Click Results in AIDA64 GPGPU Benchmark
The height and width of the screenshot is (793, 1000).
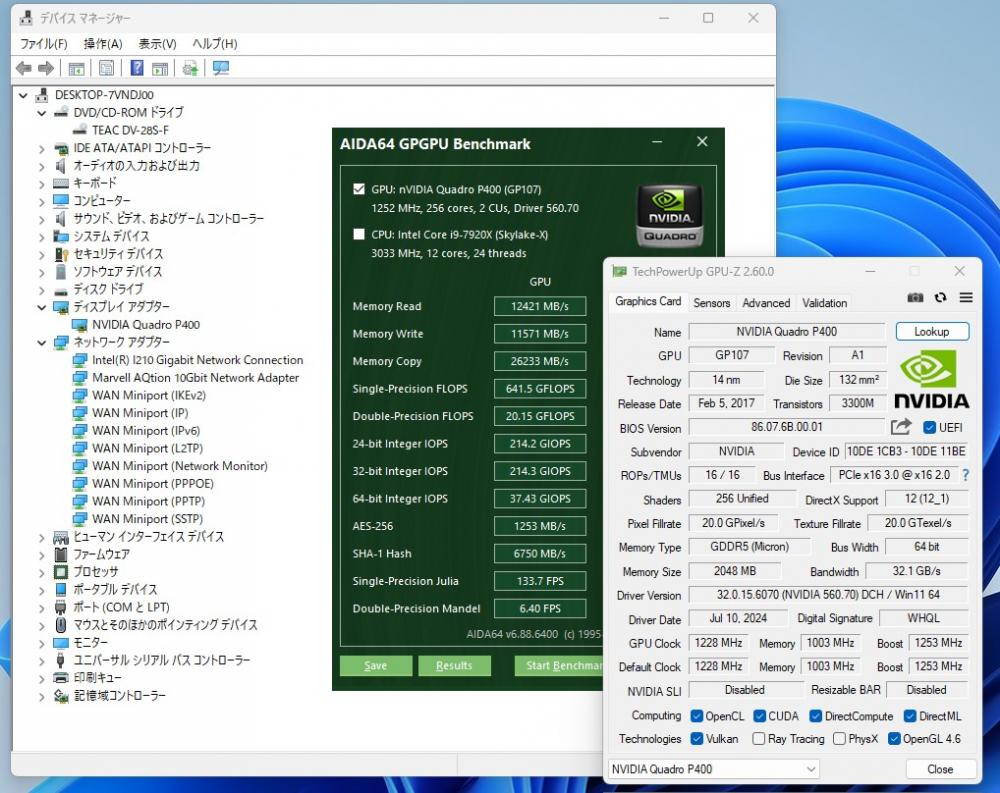[x=454, y=665]
